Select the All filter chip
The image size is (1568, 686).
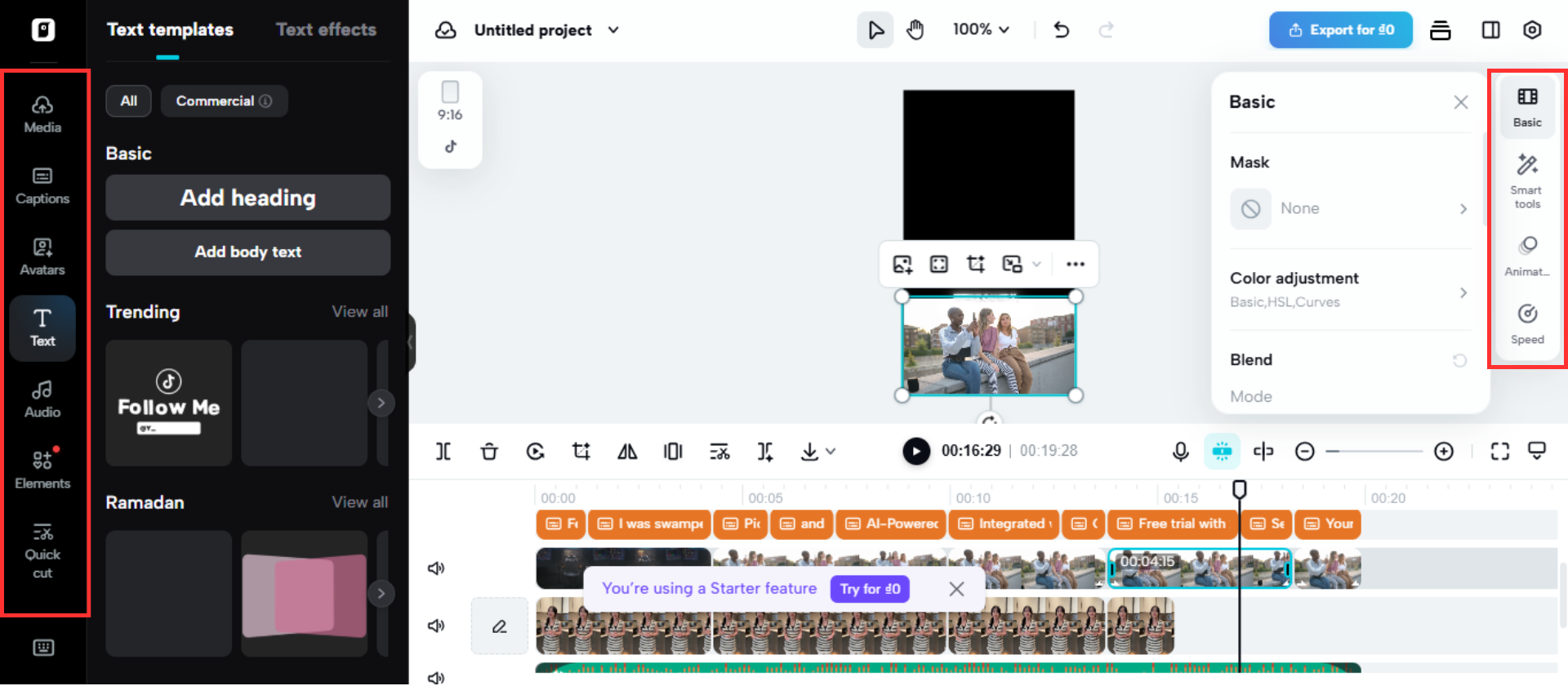[x=129, y=101]
